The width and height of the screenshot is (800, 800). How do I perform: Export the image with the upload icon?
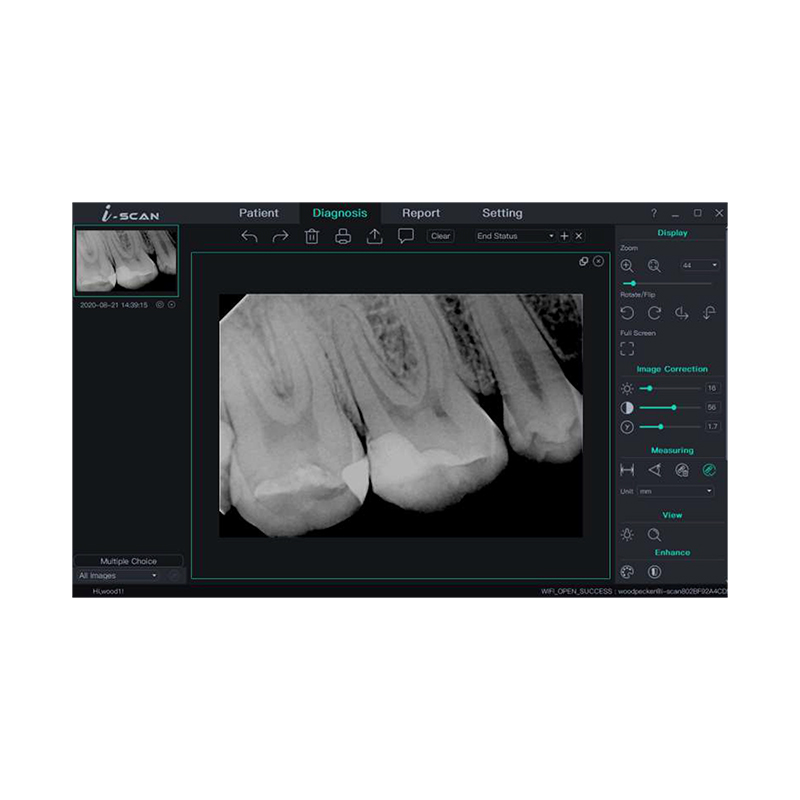pos(375,236)
